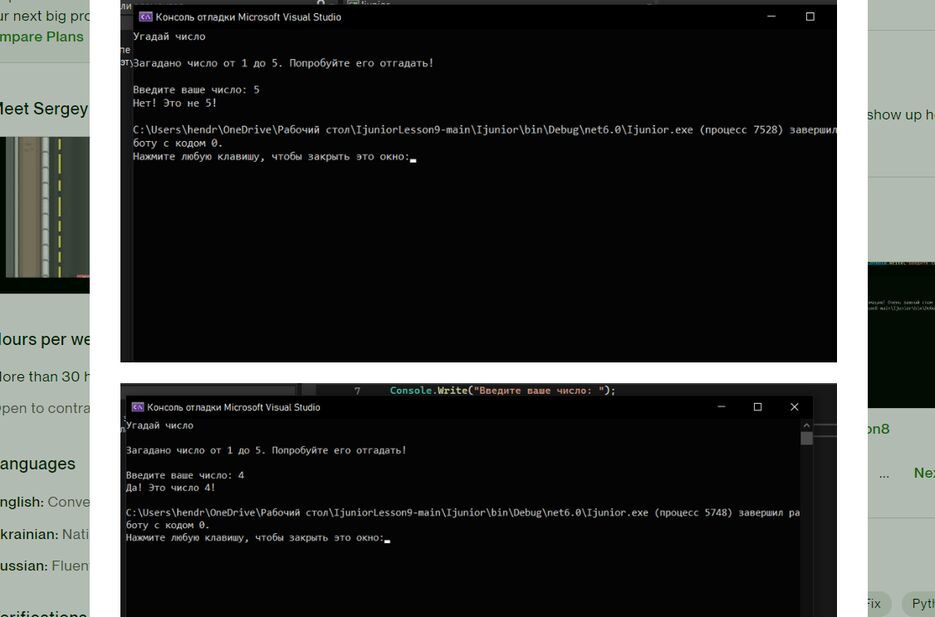Click 'Да! Это число 4!' in bottom console
The image size is (935, 617).
[x=171, y=488]
